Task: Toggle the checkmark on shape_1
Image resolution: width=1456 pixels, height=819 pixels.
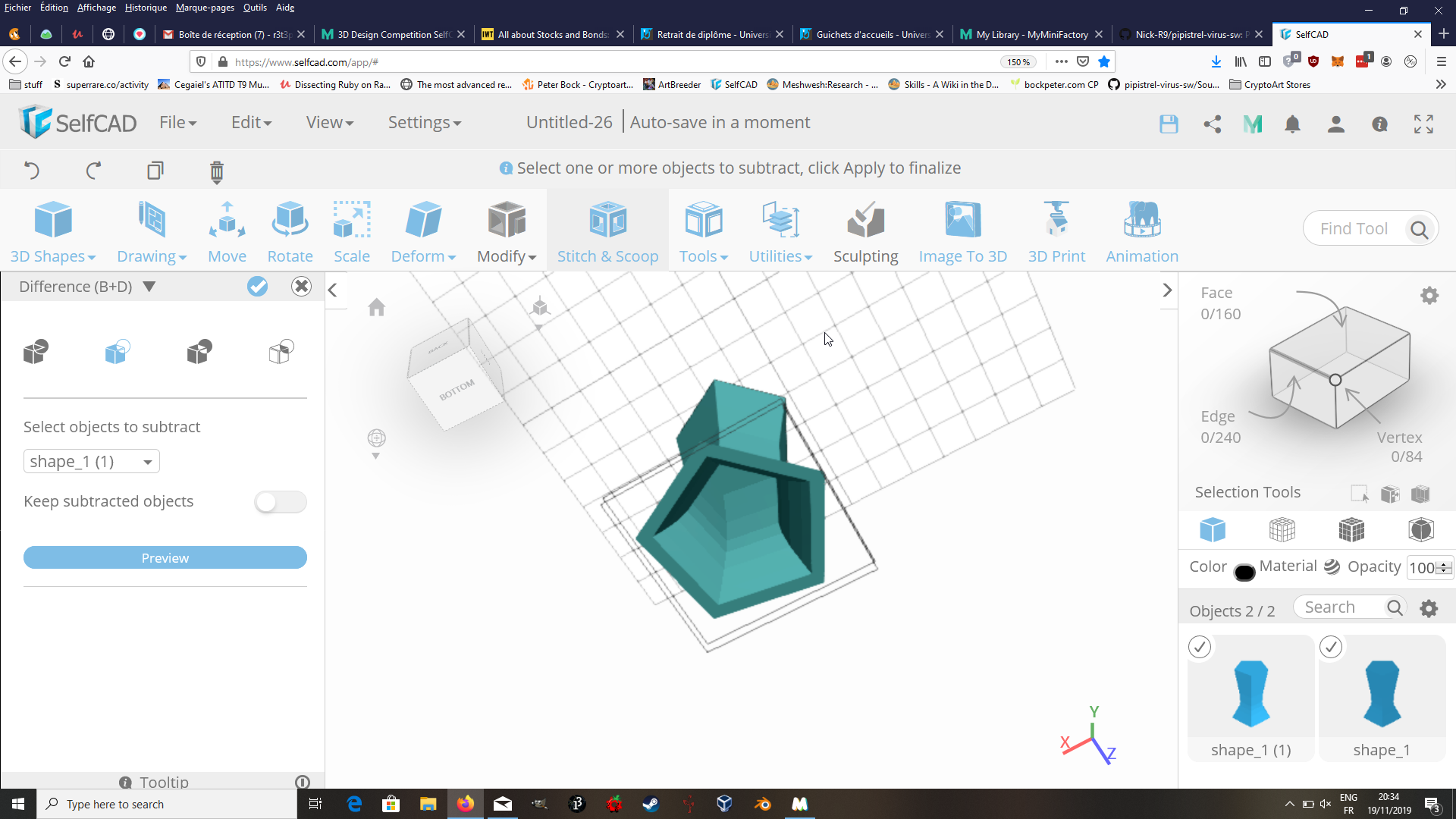Action: 1331,647
